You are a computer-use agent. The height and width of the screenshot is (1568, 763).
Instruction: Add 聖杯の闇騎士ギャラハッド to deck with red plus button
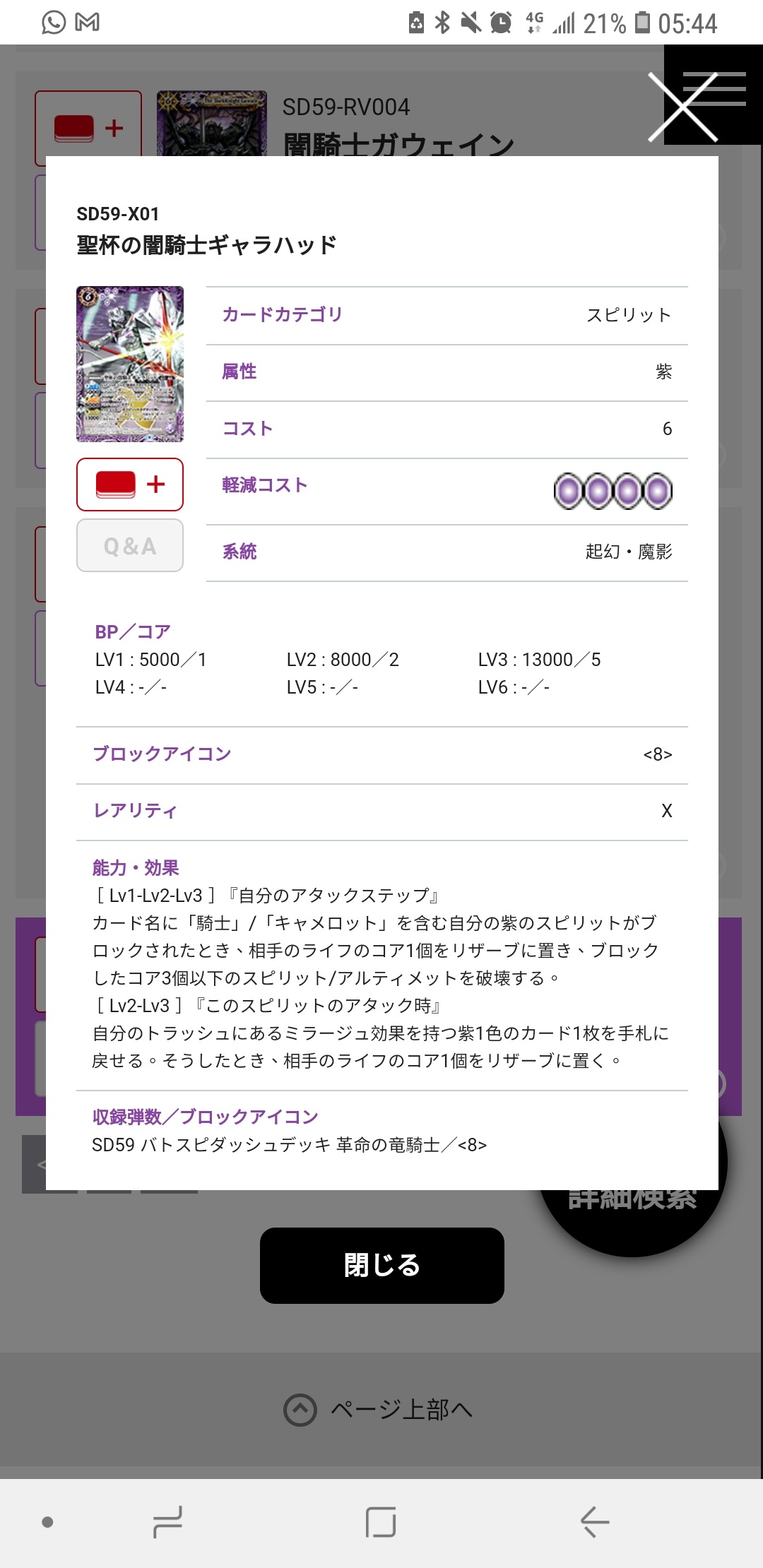pyautogui.click(x=130, y=485)
